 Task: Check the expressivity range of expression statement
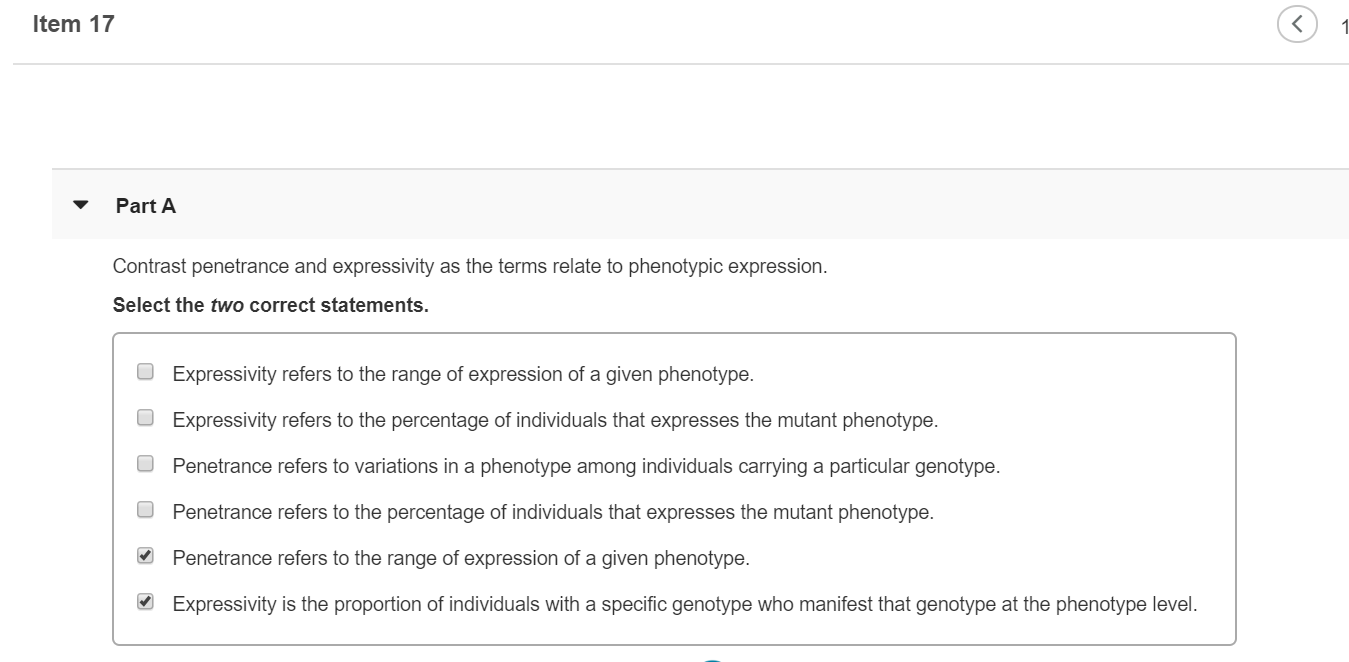tap(145, 371)
